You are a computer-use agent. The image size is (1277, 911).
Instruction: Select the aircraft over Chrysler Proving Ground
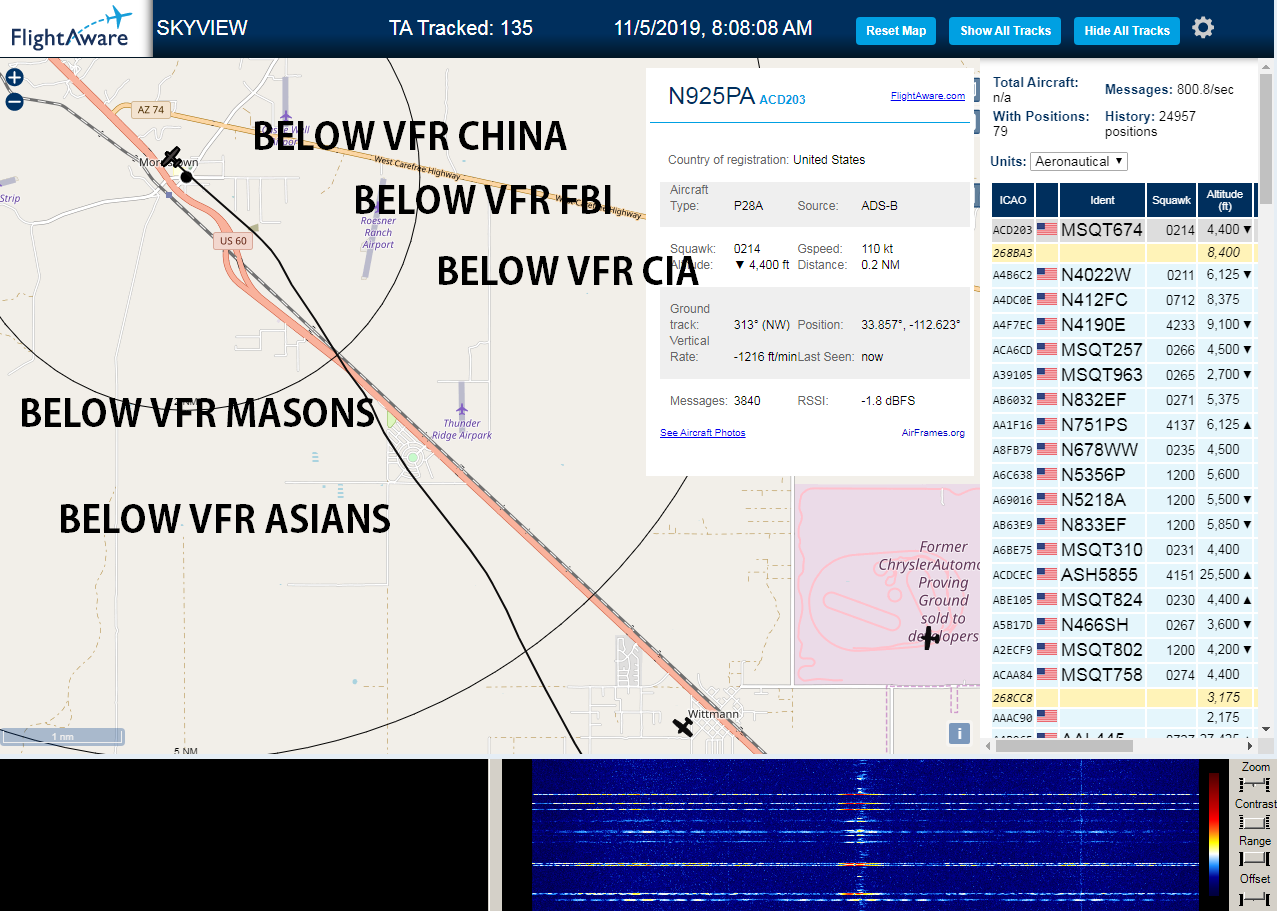coord(929,637)
